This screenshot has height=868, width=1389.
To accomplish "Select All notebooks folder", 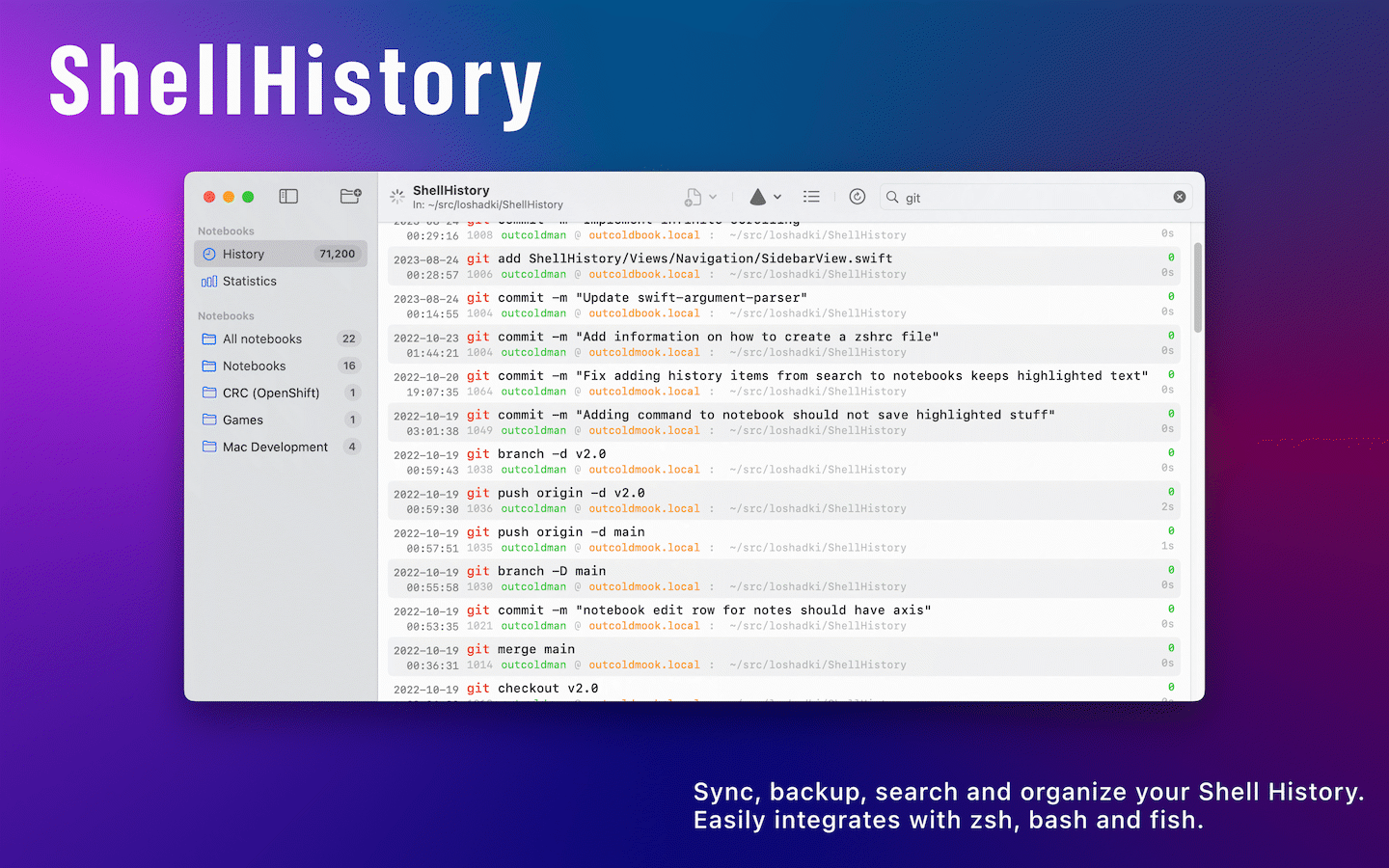I will tap(281, 339).
